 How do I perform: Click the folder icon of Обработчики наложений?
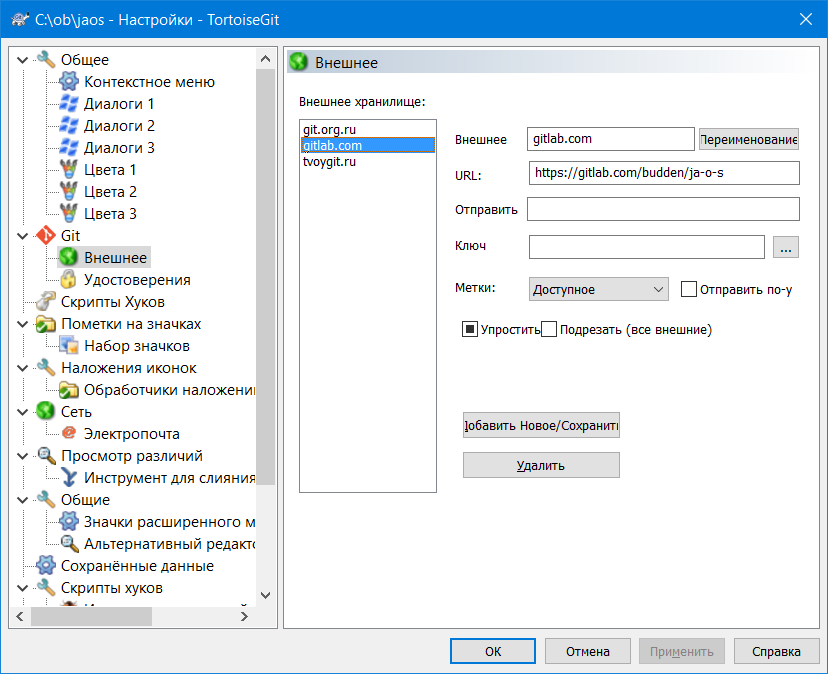pos(69,390)
